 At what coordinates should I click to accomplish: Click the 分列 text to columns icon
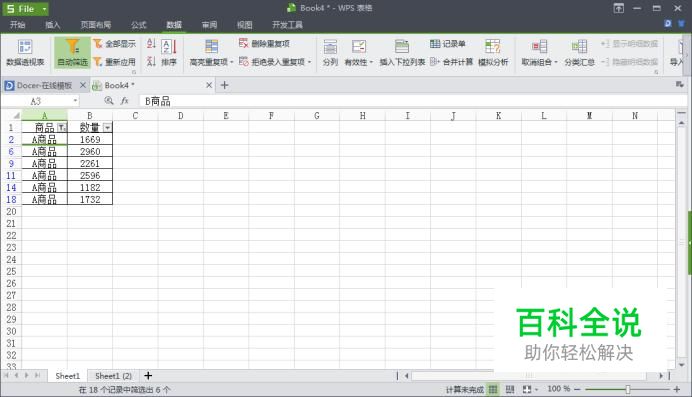point(330,52)
